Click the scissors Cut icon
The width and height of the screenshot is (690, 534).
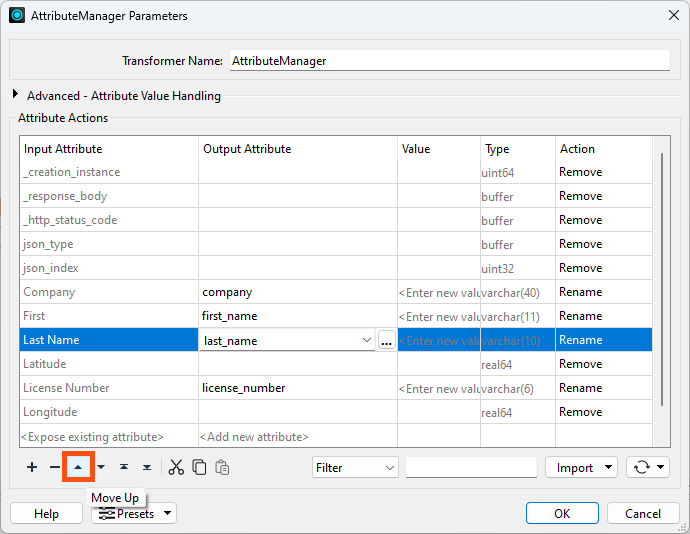176,467
